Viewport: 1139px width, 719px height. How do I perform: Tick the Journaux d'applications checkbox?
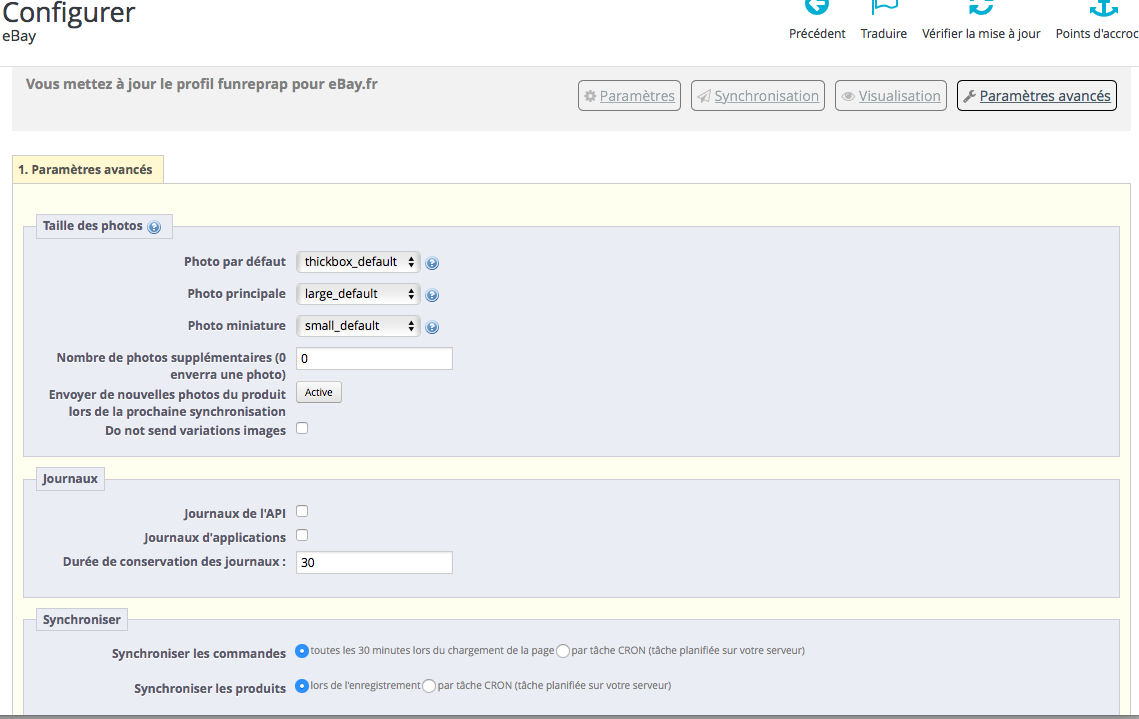click(302, 535)
